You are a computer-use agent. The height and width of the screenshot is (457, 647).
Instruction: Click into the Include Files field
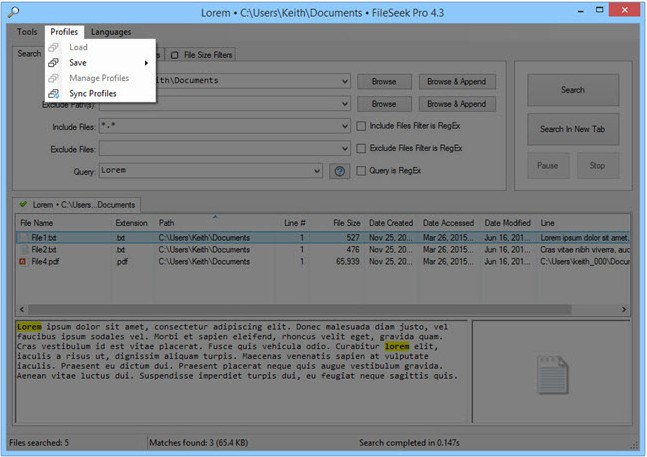point(220,126)
